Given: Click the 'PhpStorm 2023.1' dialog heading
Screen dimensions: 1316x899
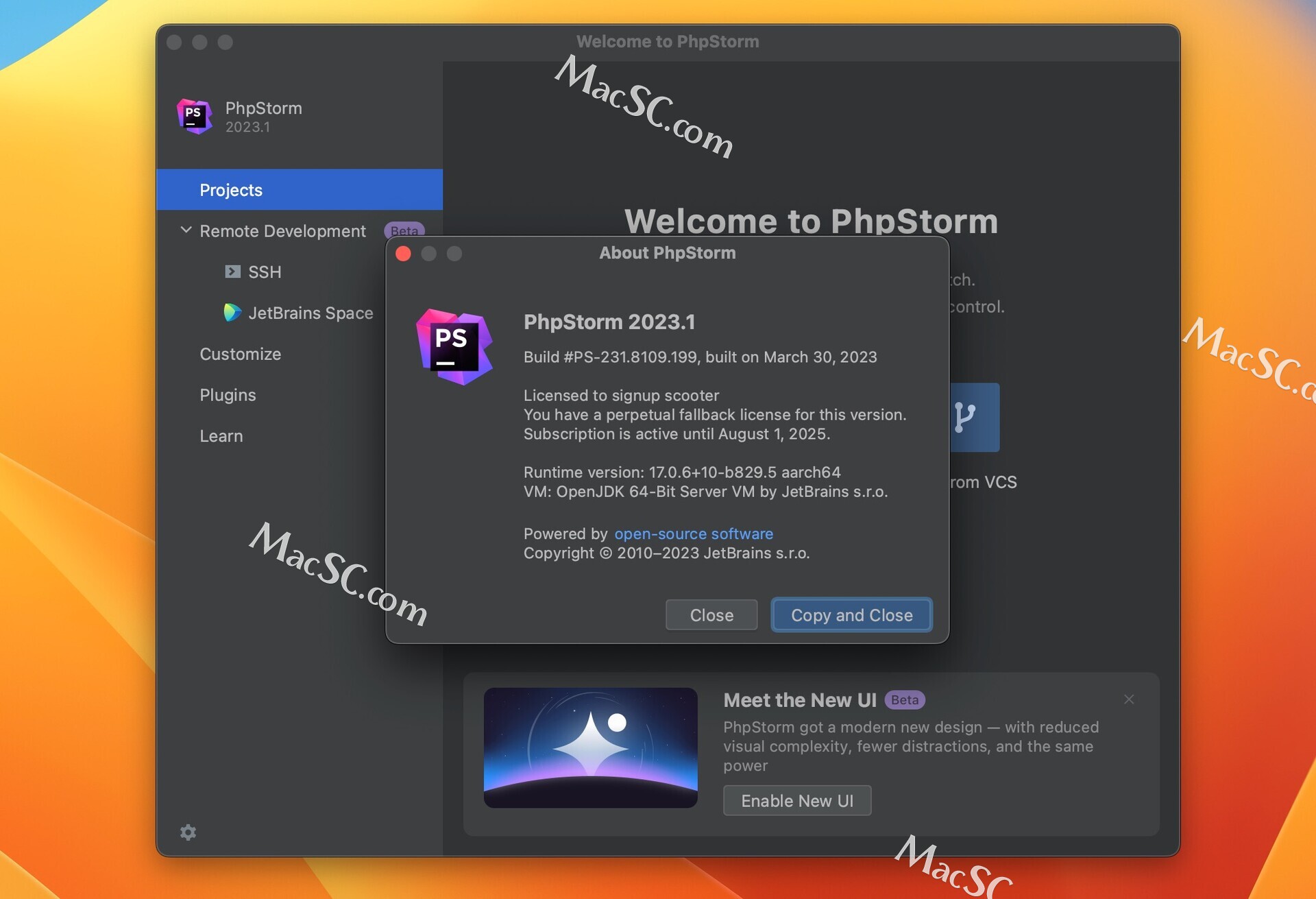Looking at the screenshot, I should pyautogui.click(x=609, y=322).
